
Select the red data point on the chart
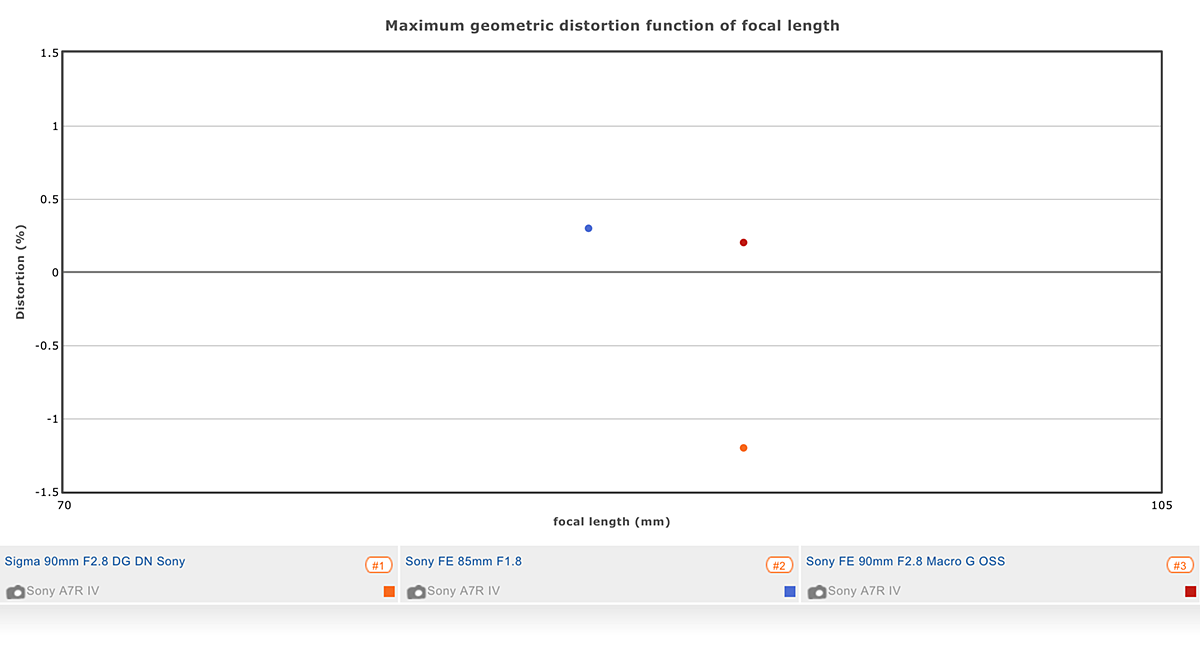pyautogui.click(x=743, y=242)
